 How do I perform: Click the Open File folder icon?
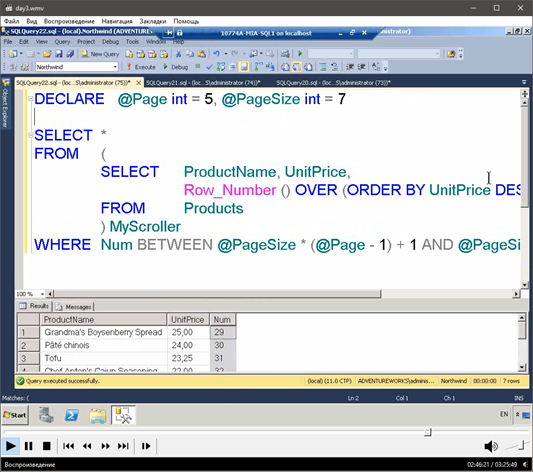click(x=47, y=54)
